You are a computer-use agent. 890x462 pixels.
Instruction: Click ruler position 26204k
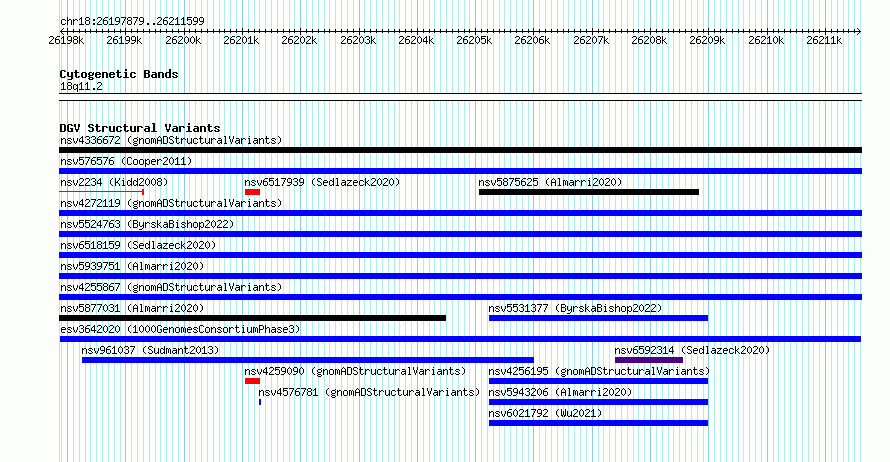[x=416, y=40]
